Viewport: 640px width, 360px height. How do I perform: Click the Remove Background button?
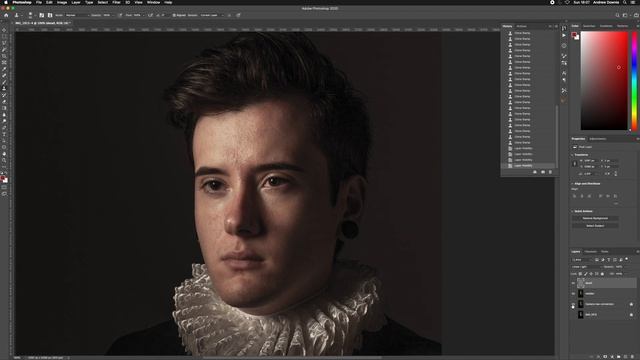(595, 218)
